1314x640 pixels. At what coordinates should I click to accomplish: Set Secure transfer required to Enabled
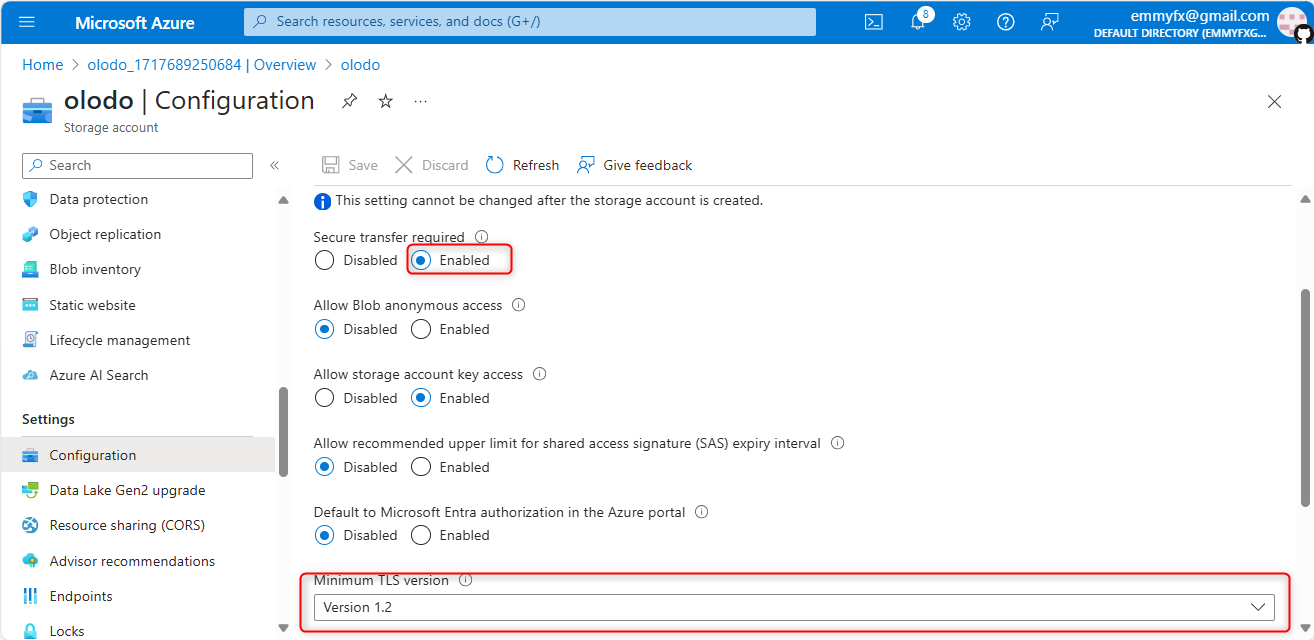point(422,260)
